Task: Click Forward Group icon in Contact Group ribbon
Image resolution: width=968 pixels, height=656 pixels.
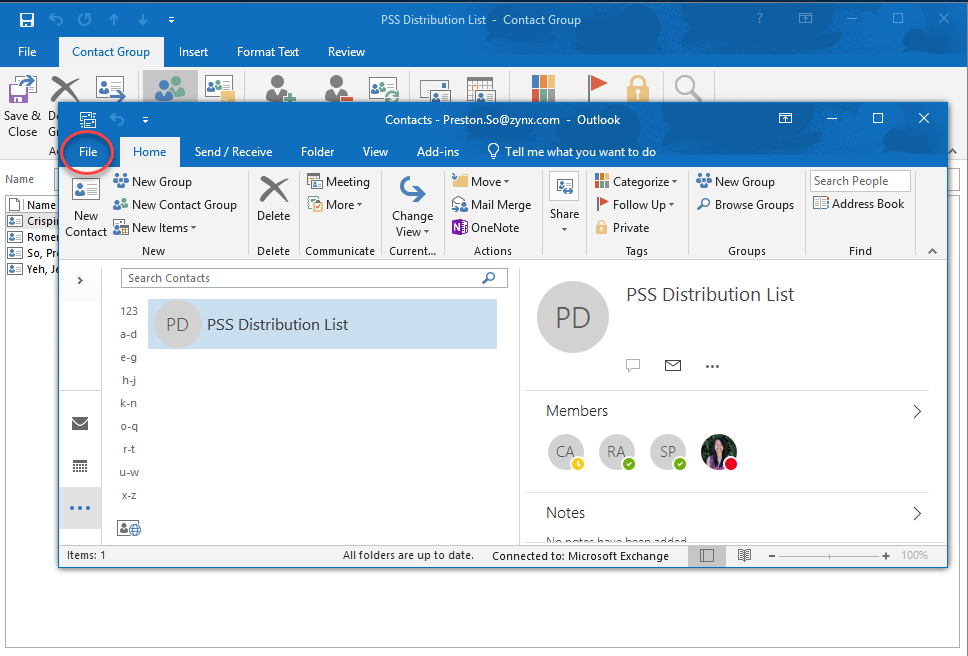Action: [x=111, y=88]
